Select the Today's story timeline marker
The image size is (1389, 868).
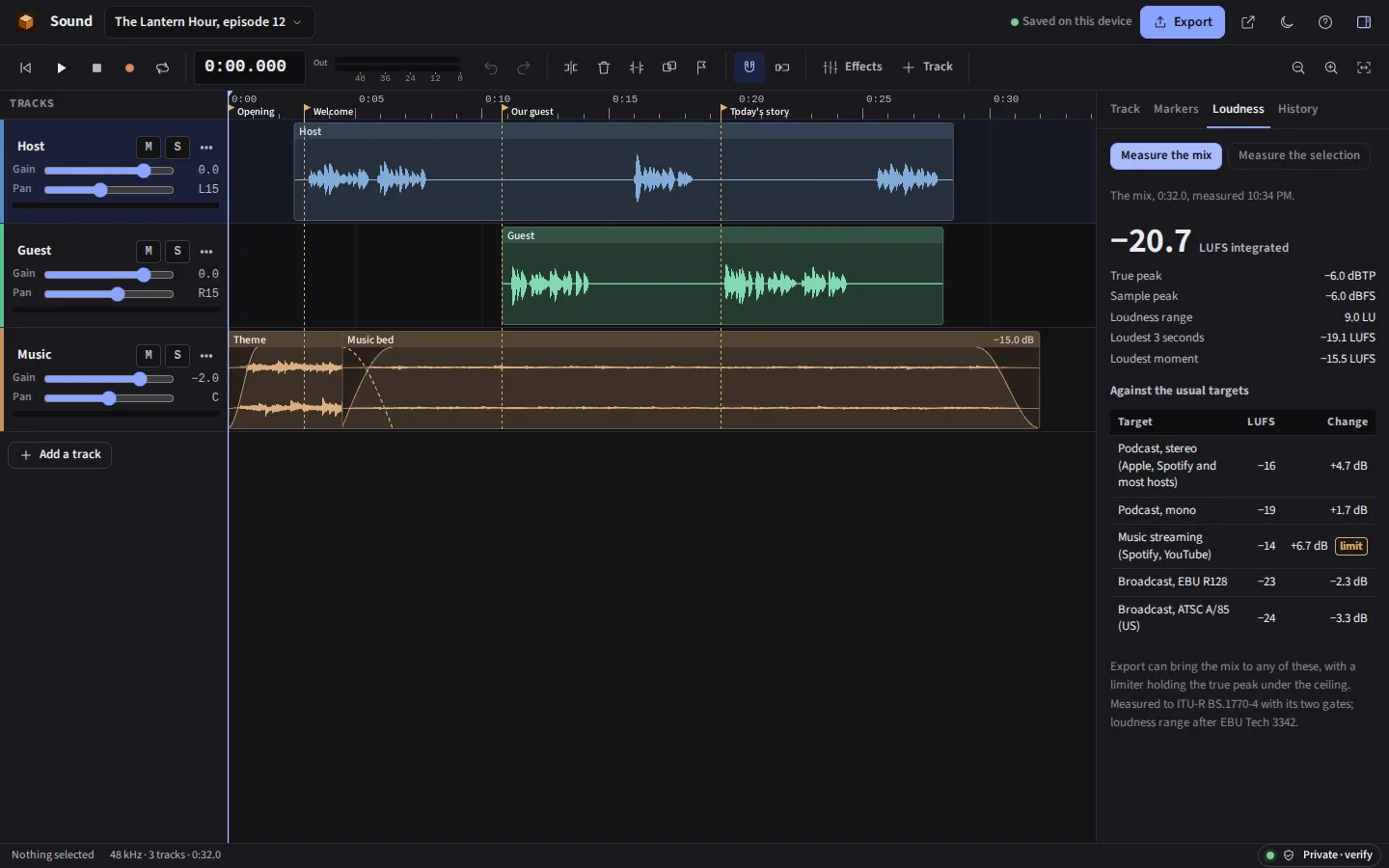point(756,112)
